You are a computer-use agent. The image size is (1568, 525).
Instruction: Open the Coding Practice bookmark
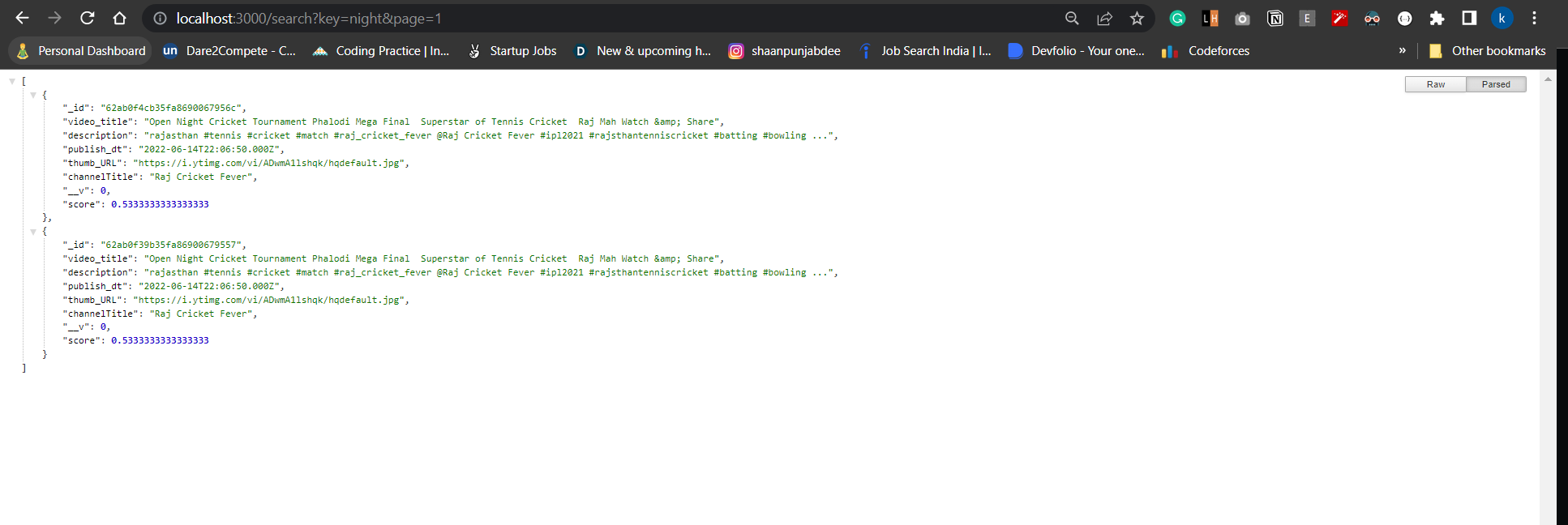380,51
